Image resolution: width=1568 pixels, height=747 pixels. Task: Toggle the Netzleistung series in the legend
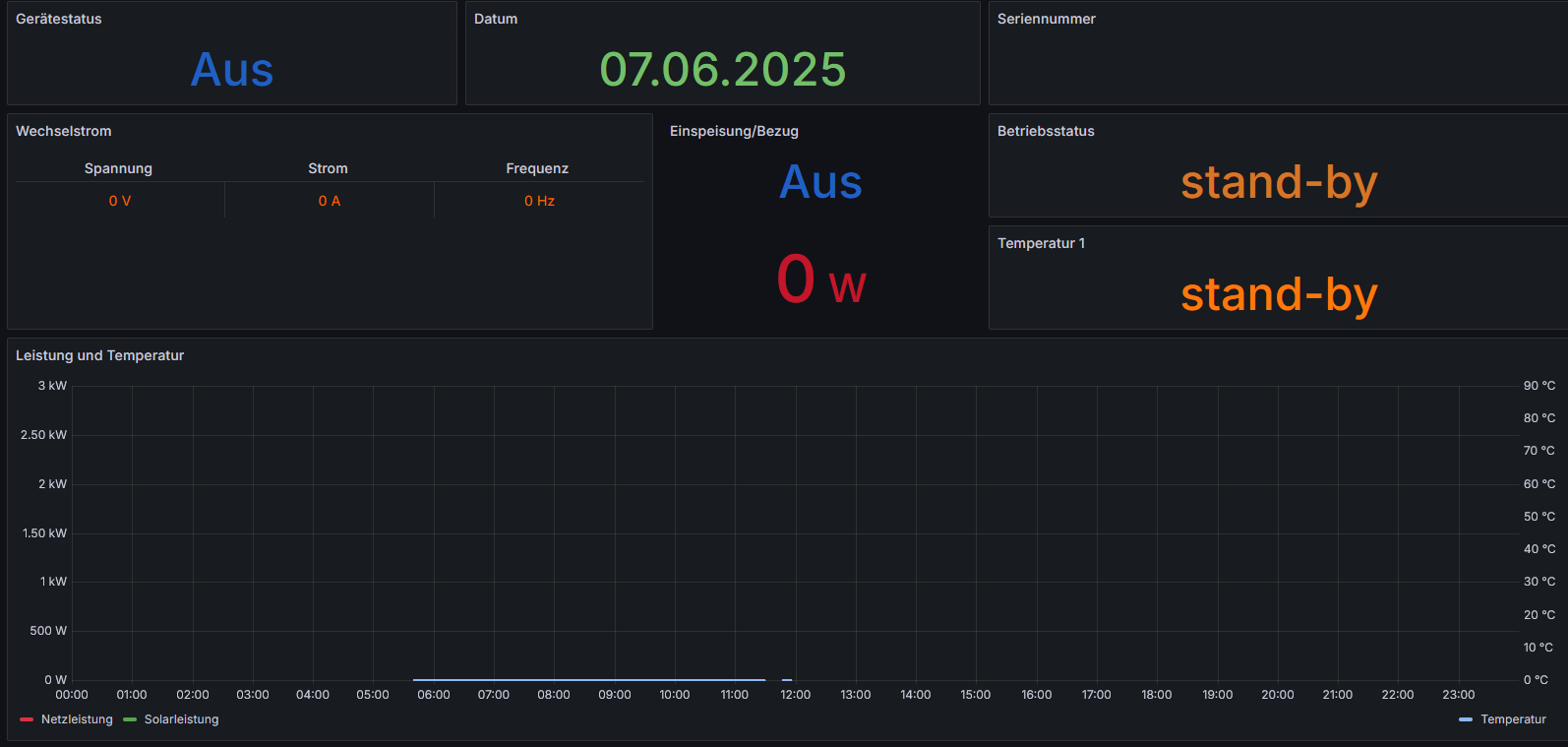pyautogui.click(x=77, y=719)
